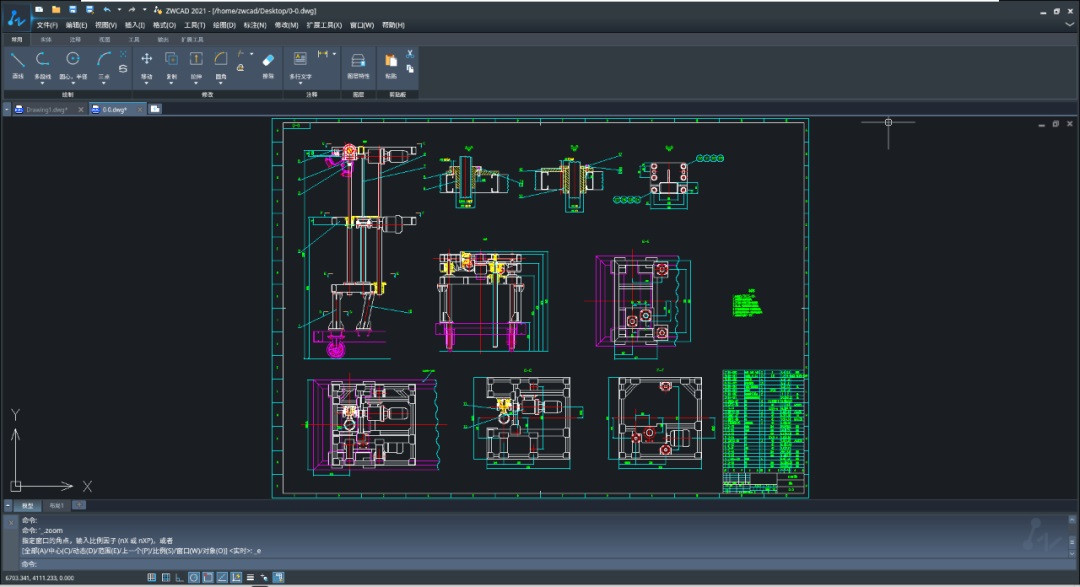The image size is (1080, 587).
Task: Click the New file quick access icon
Action: coord(39,10)
